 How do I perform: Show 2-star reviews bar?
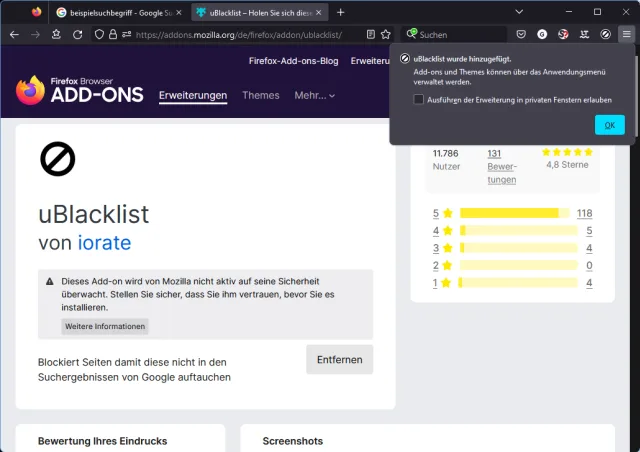pyautogui.click(x=518, y=265)
